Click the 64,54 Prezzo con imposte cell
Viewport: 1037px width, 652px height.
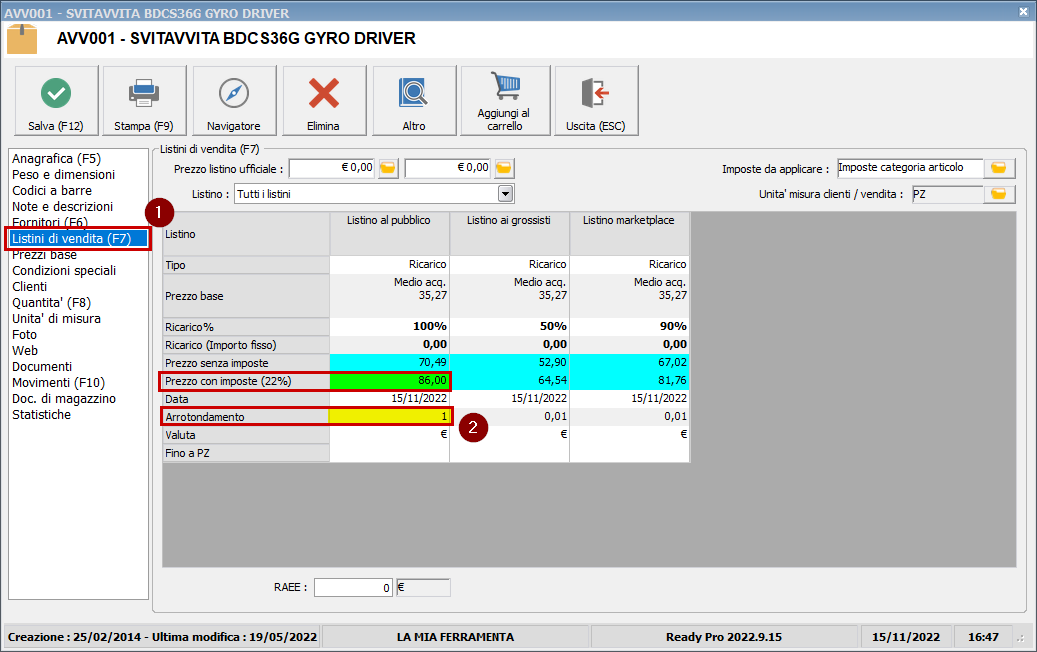coord(509,381)
